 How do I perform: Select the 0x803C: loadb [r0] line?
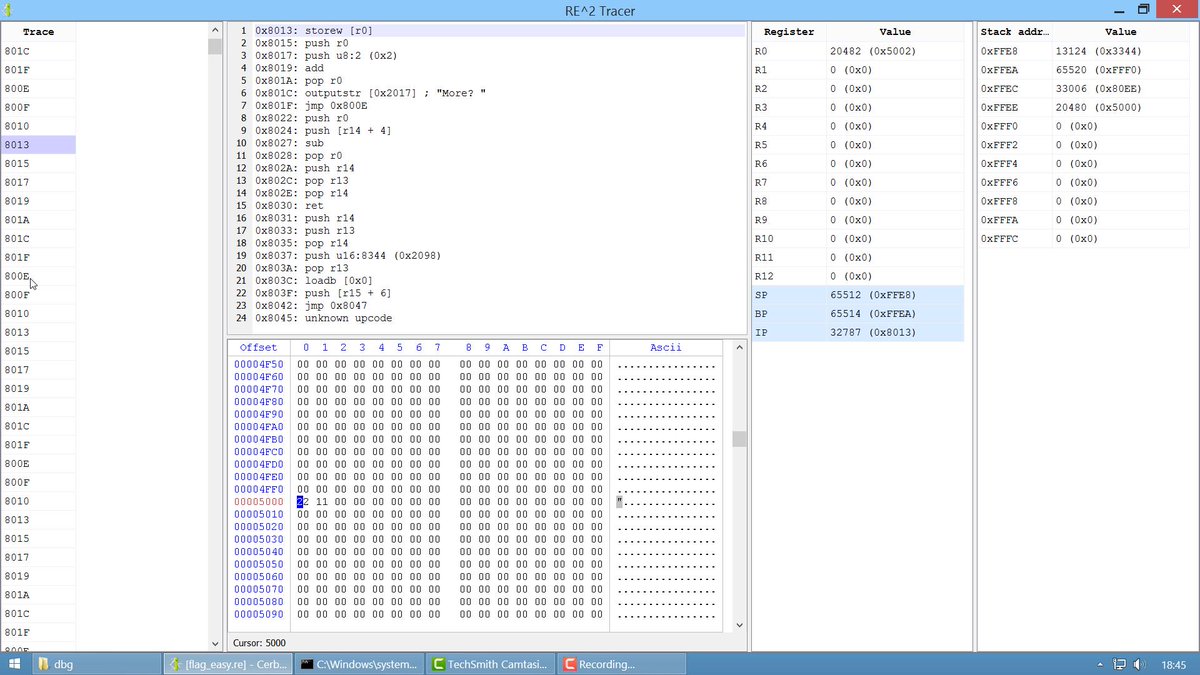(314, 280)
